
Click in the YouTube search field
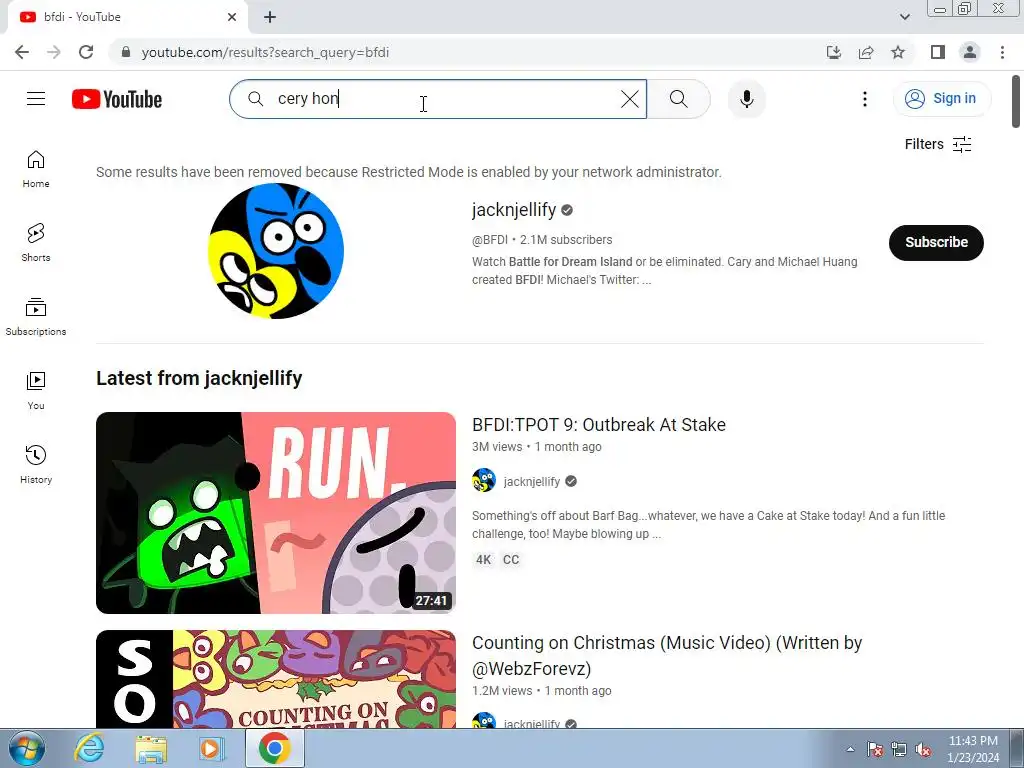(438, 99)
